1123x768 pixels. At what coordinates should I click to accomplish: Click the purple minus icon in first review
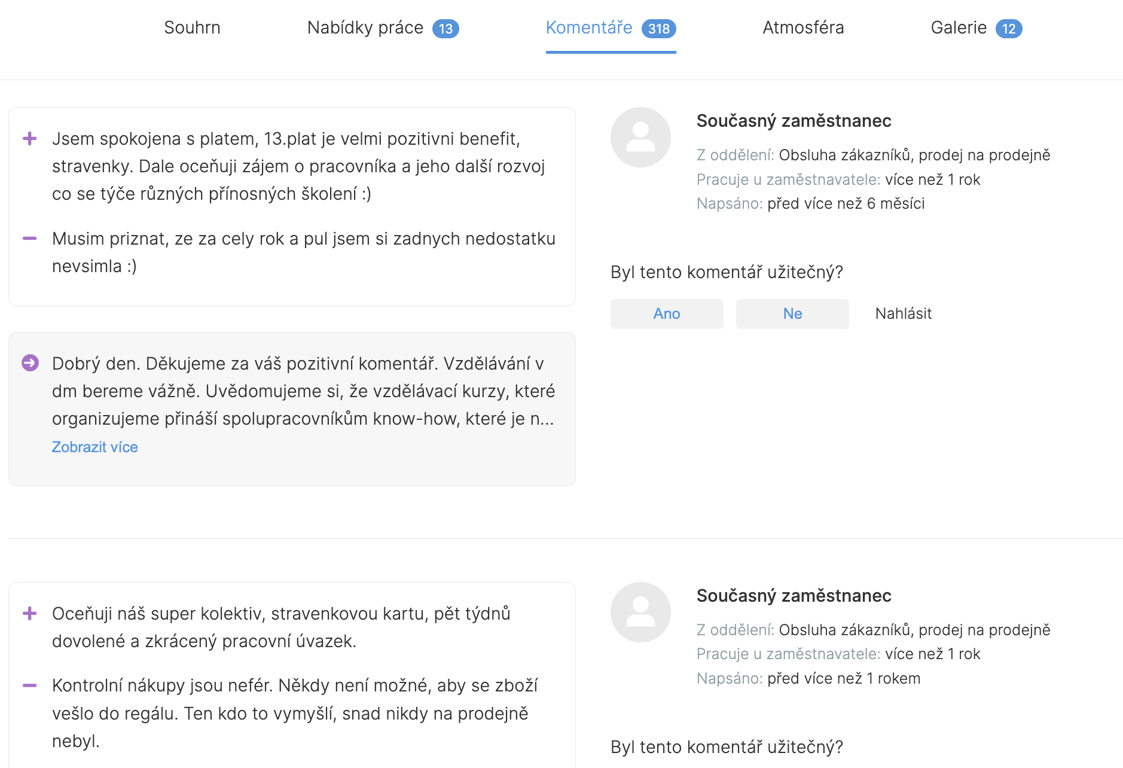[30, 239]
